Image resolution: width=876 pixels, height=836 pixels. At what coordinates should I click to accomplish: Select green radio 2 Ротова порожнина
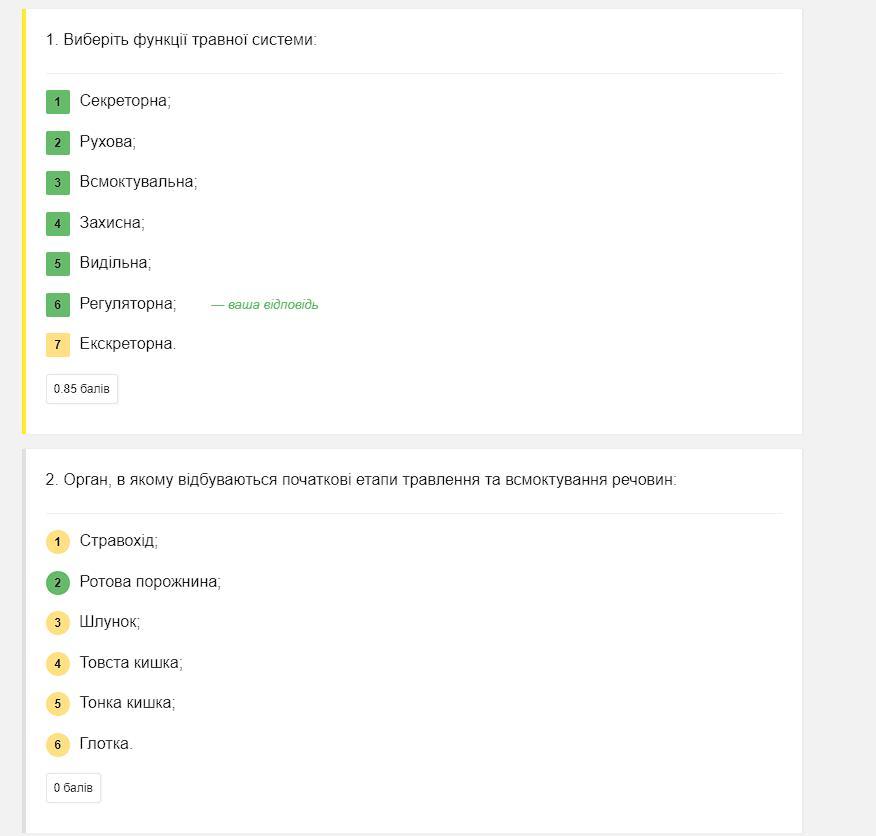pyautogui.click(x=58, y=582)
